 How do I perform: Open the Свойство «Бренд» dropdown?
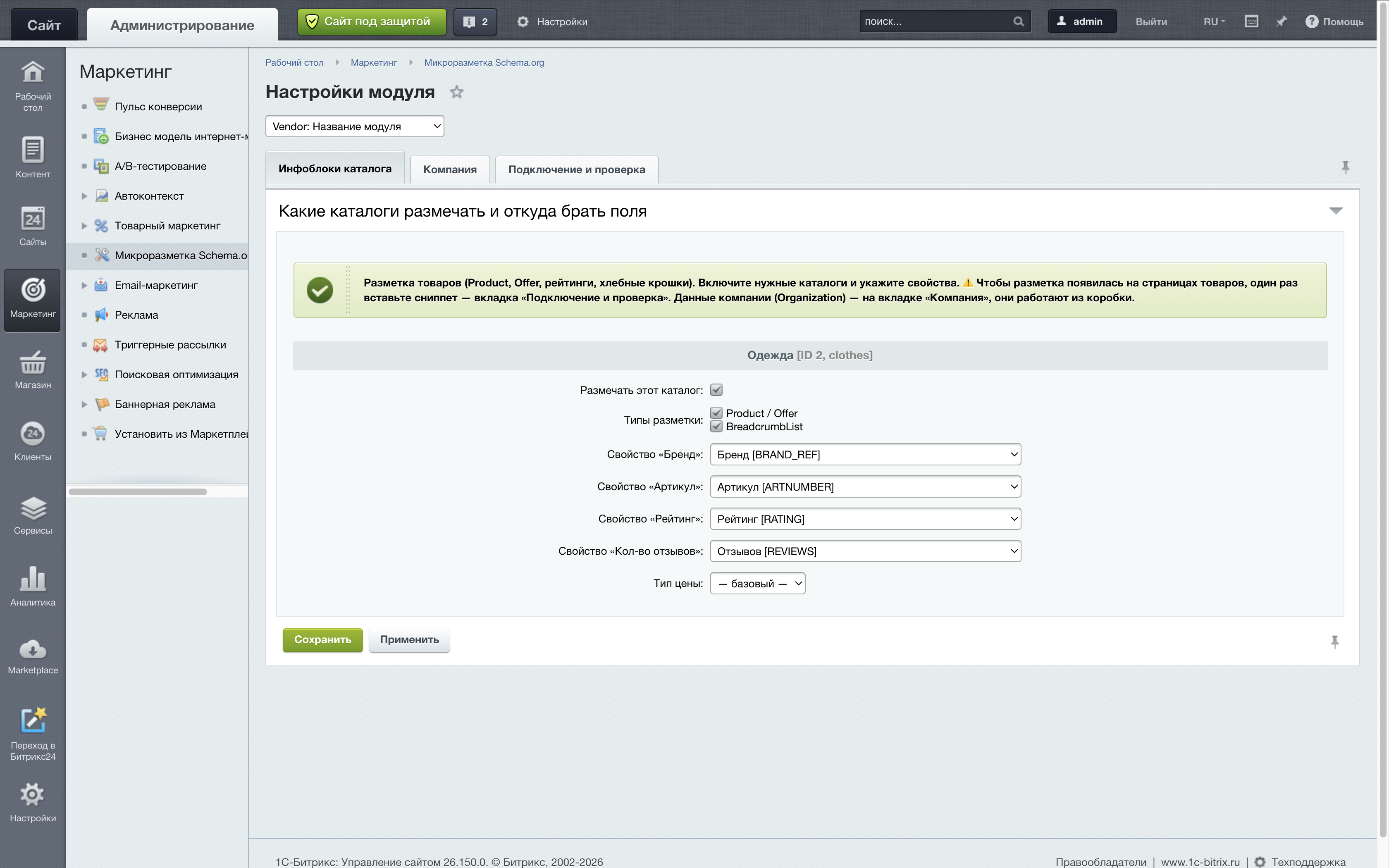click(x=866, y=455)
